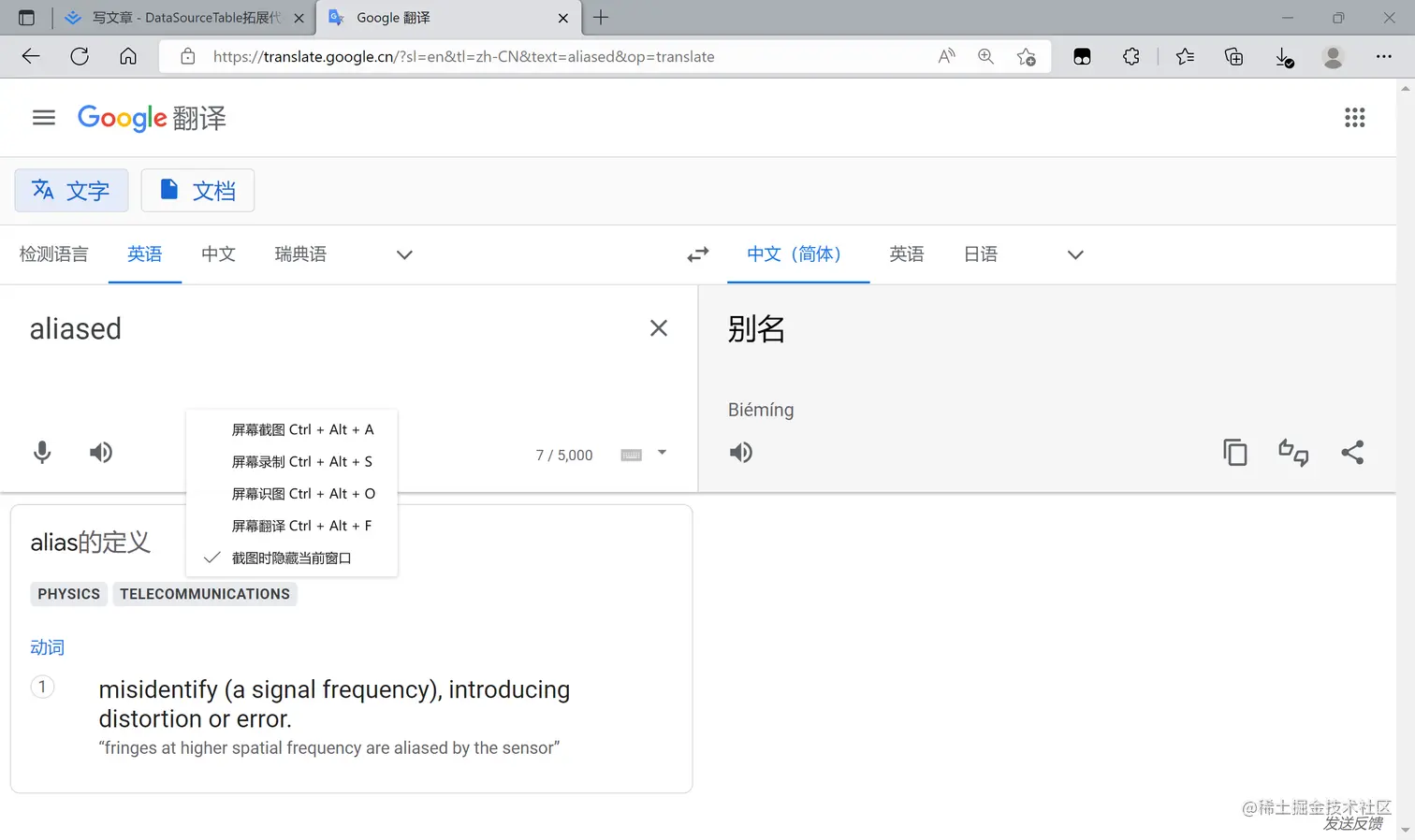Click PHYSICS tag label

click(x=69, y=594)
